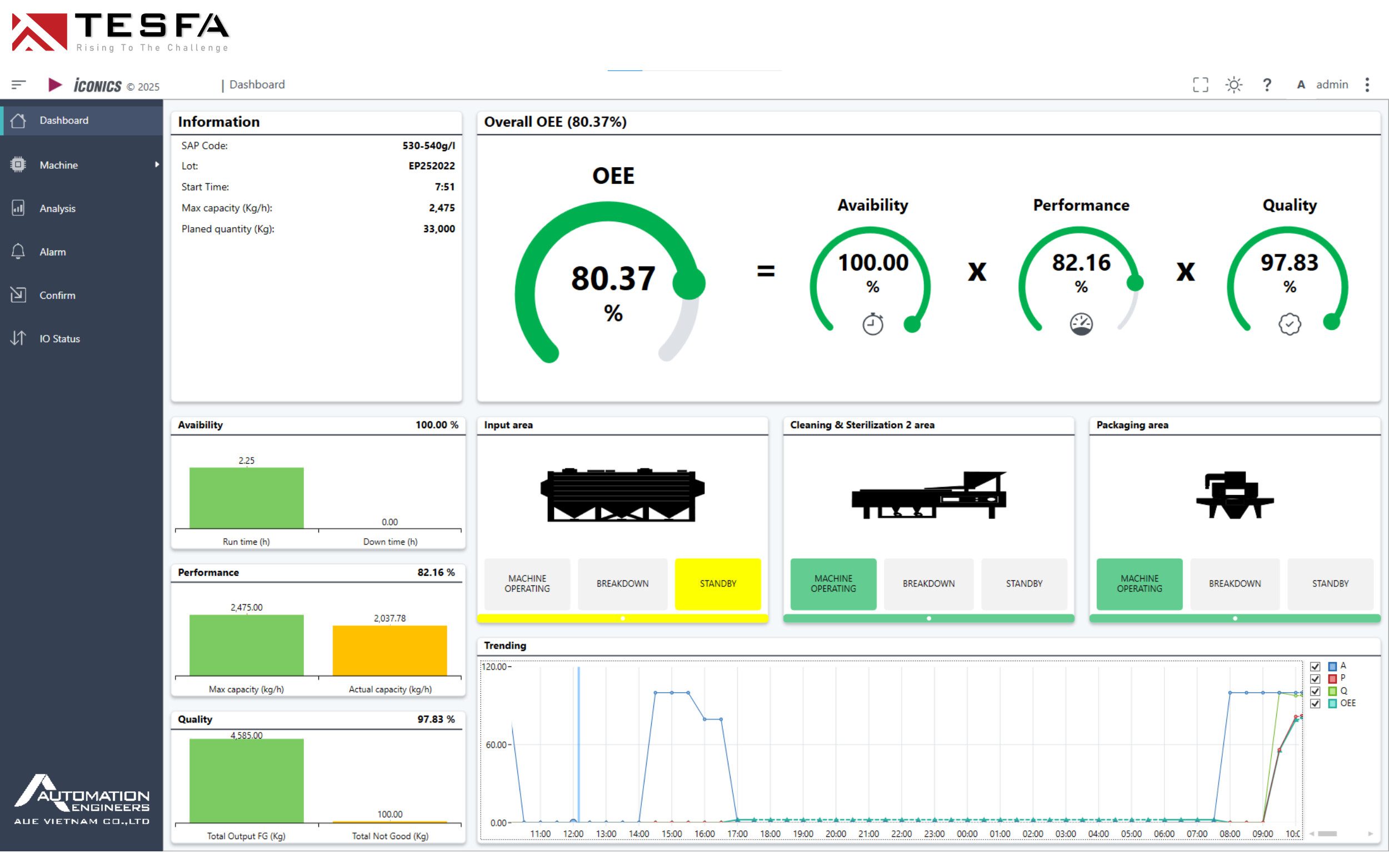Viewport: 1389px width, 868px height.
Task: Click the Planed quantity value 33,000
Action: coord(439,228)
